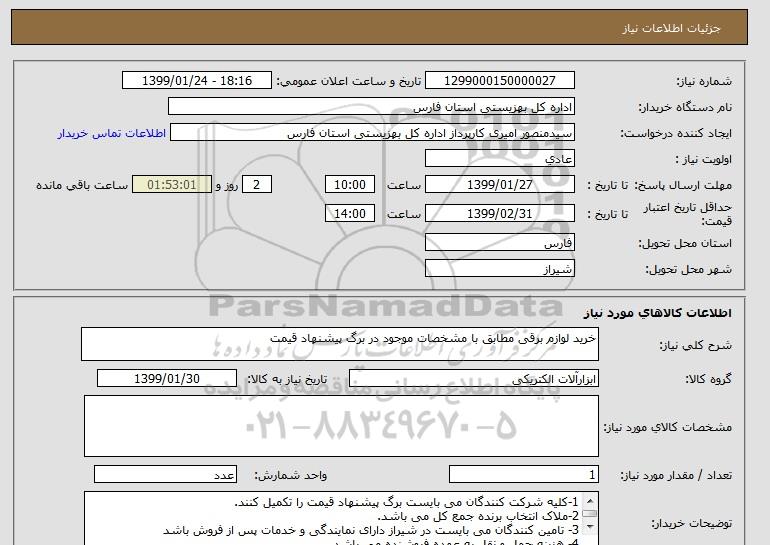
Task: Click the buyer organization name field (اداره کل بهزیستی استان فارس)
Action: point(371,107)
